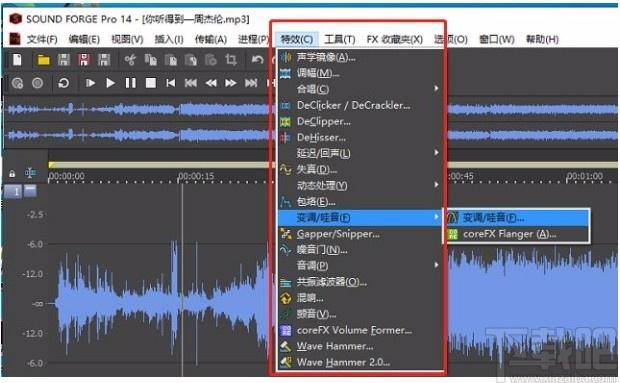This screenshot has height=383, width=620.
Task: Click the skip-to-next marker button
Action: tap(251, 83)
